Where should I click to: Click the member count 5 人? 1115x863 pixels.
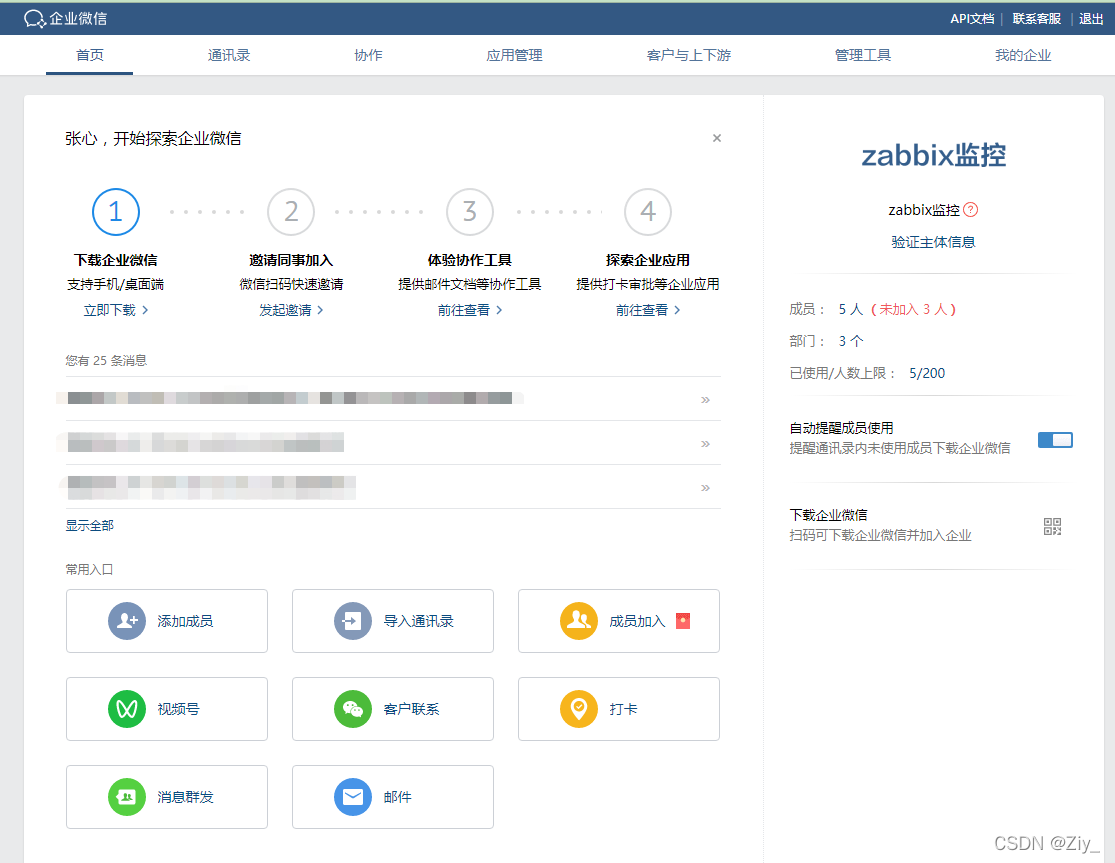point(850,309)
